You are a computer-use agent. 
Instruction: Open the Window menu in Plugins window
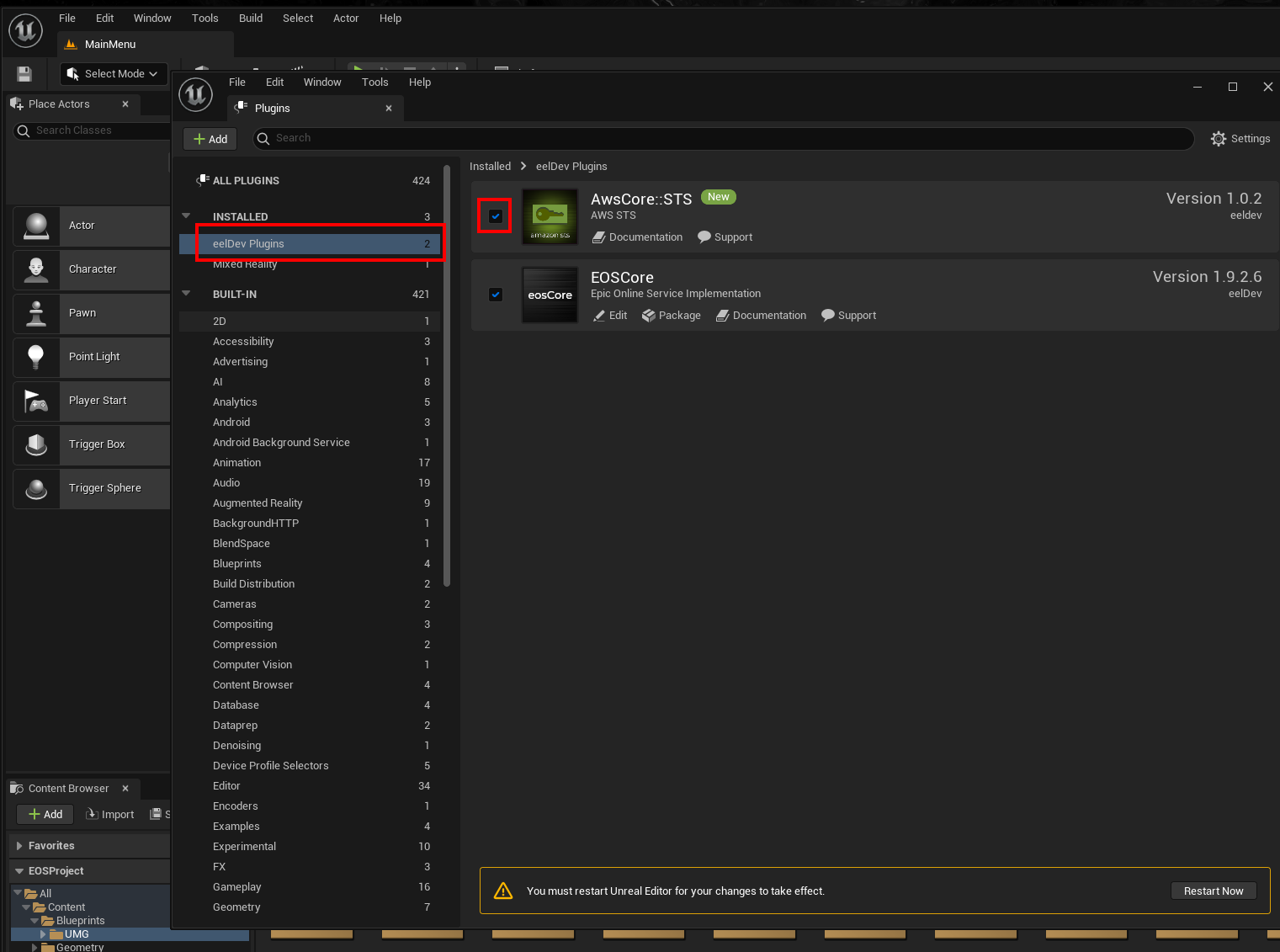pyautogui.click(x=322, y=82)
